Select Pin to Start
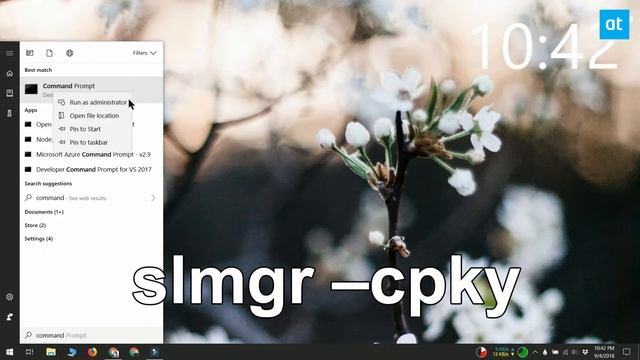Viewport: 640px width, 360px height. 93,129
